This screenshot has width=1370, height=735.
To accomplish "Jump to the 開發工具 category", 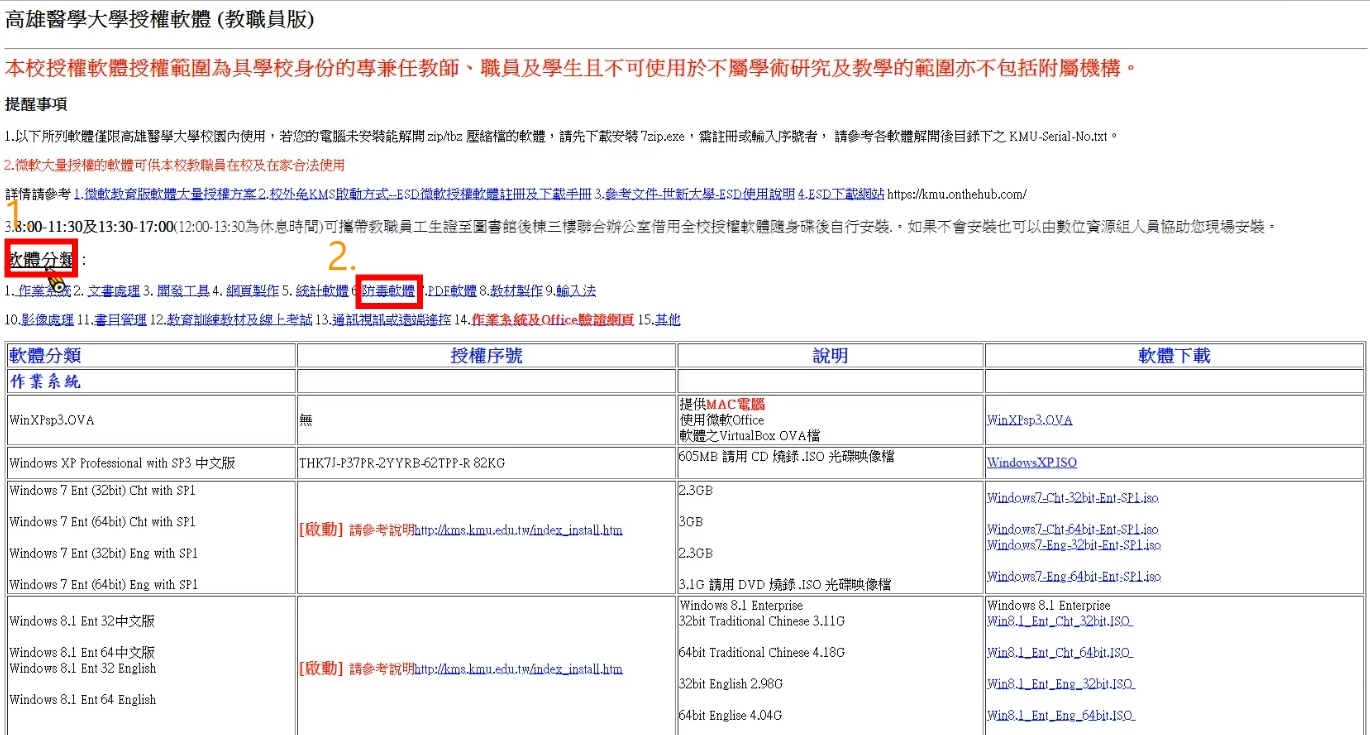I will click(x=183, y=291).
